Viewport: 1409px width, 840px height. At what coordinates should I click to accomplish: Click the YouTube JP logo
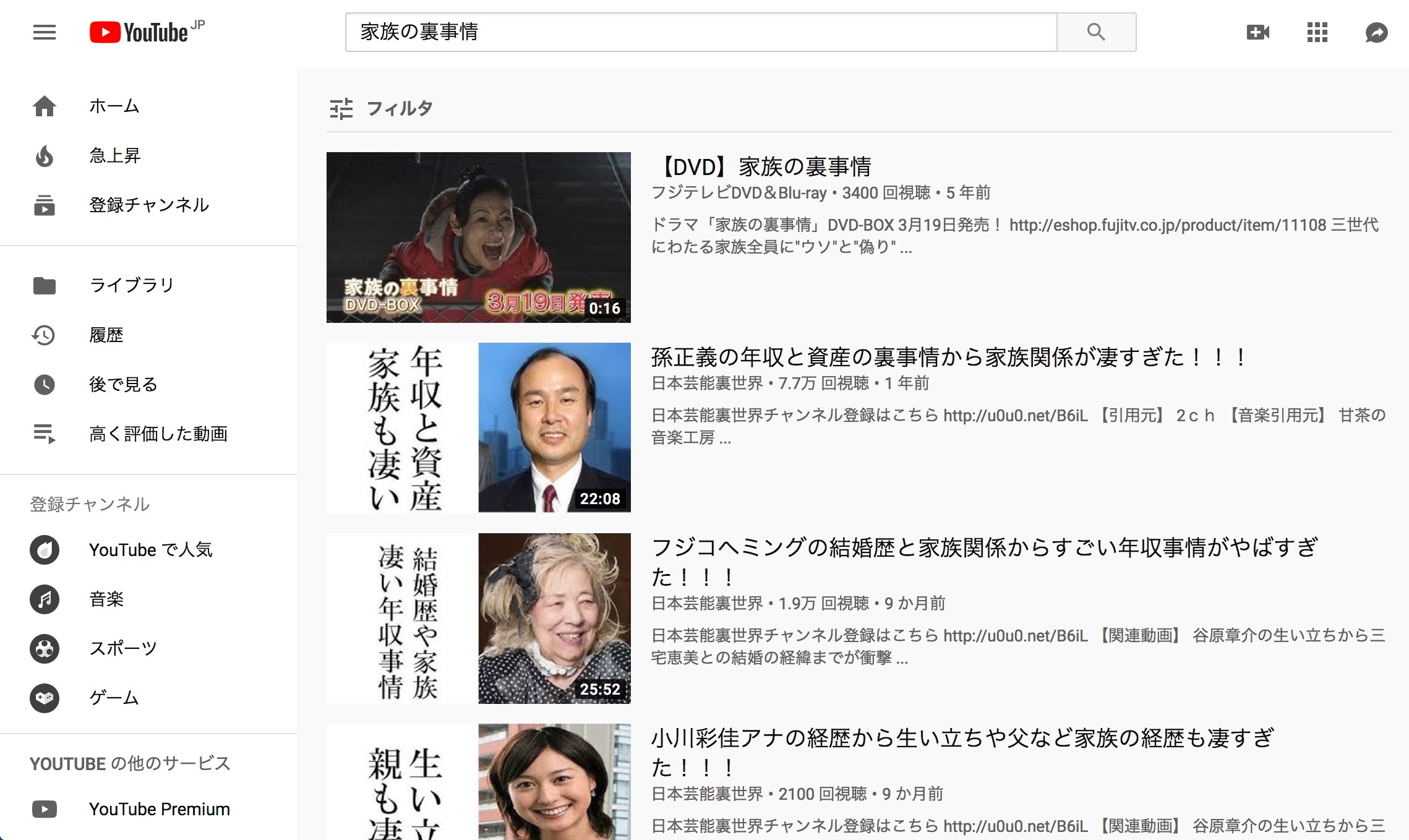[x=147, y=32]
